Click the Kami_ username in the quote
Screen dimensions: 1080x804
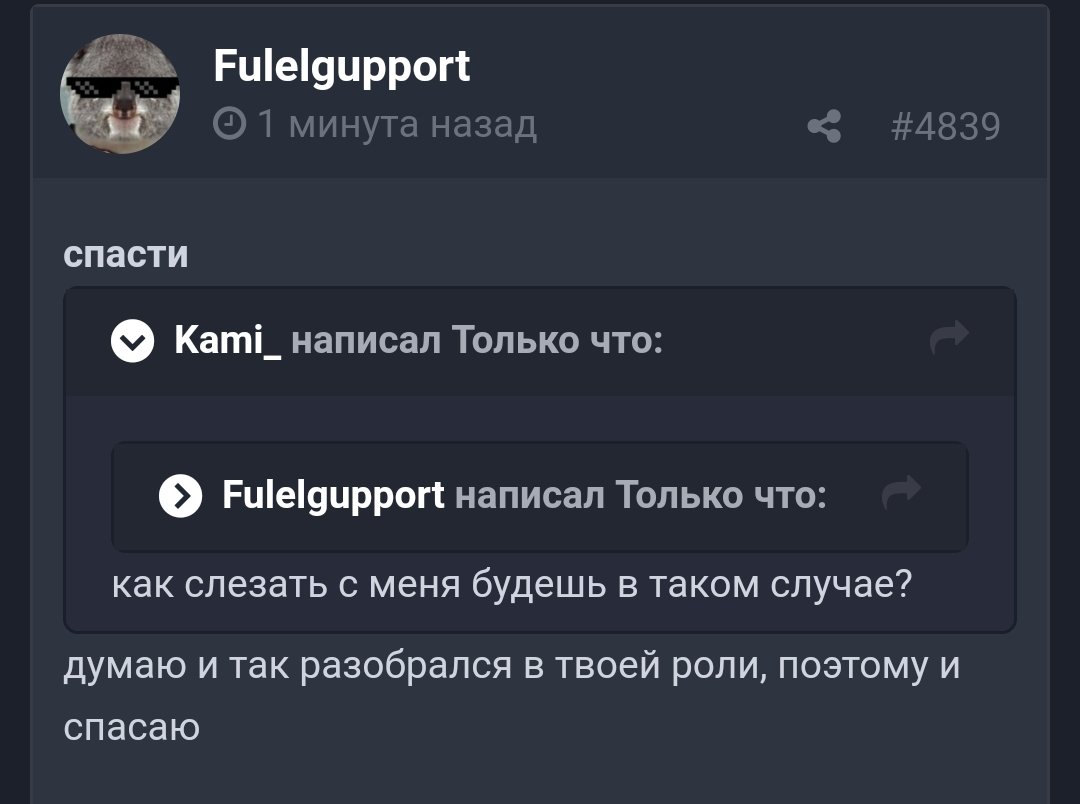(228, 342)
